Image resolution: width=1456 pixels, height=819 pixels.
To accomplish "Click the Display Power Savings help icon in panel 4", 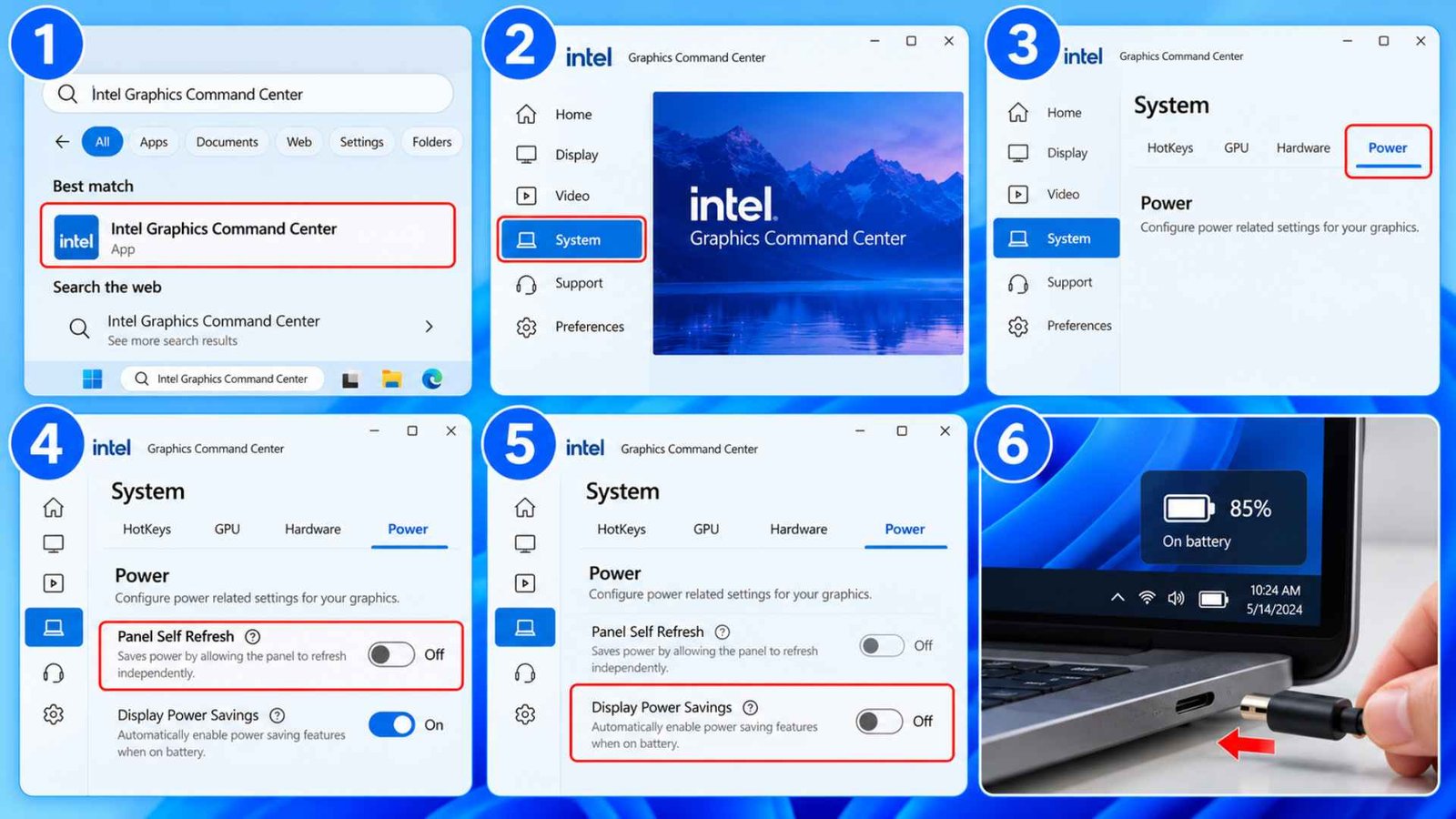I will (278, 715).
